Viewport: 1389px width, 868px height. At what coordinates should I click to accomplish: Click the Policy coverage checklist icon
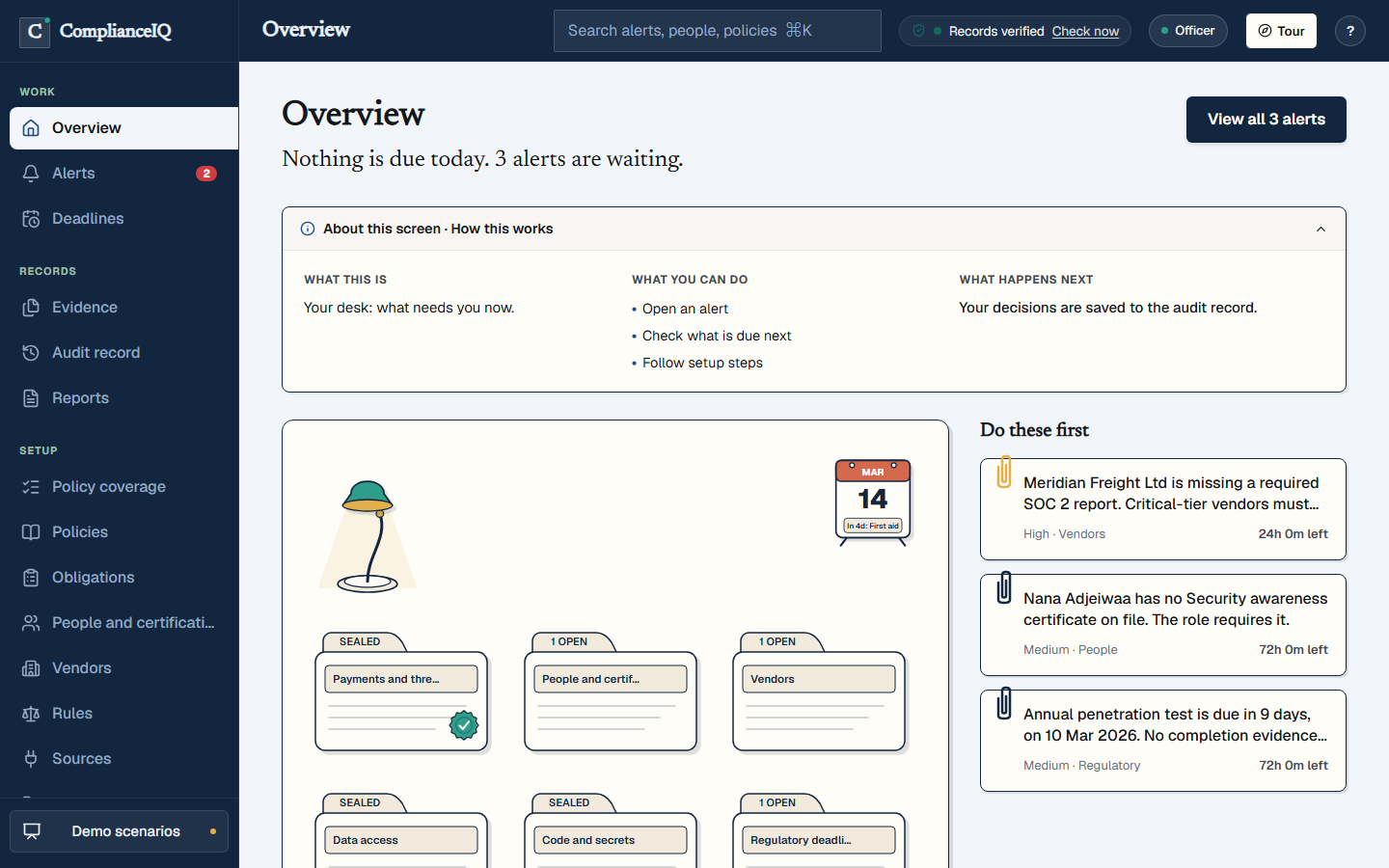pyautogui.click(x=31, y=487)
